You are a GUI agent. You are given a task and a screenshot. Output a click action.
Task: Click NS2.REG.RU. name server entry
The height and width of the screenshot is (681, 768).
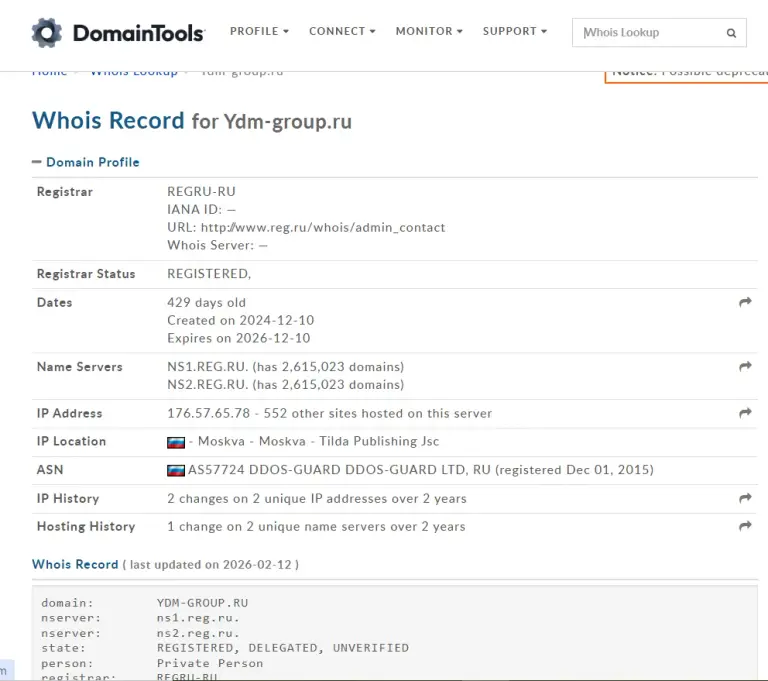tap(207, 385)
